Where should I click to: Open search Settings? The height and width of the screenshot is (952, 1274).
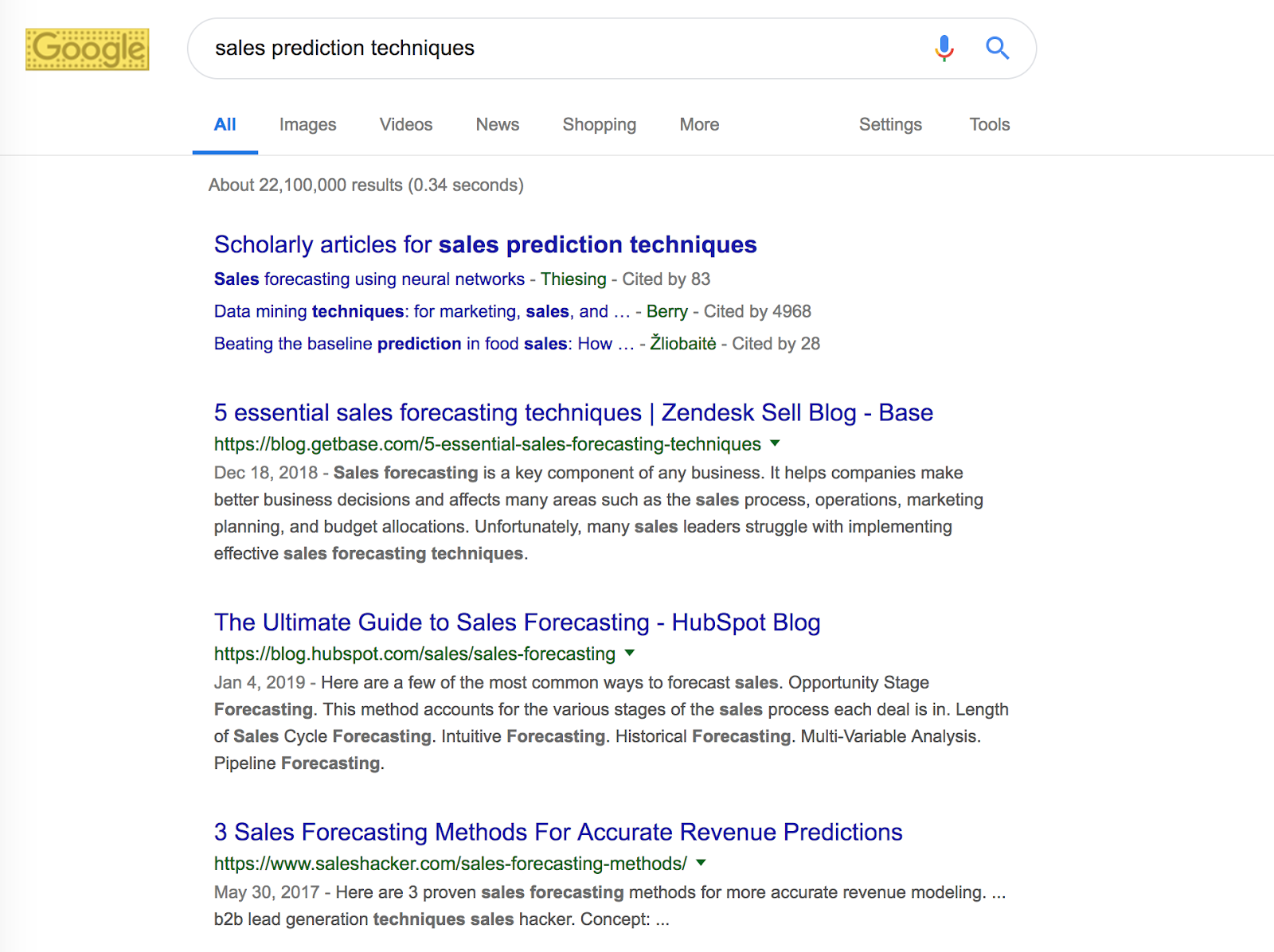pyautogui.click(x=890, y=125)
